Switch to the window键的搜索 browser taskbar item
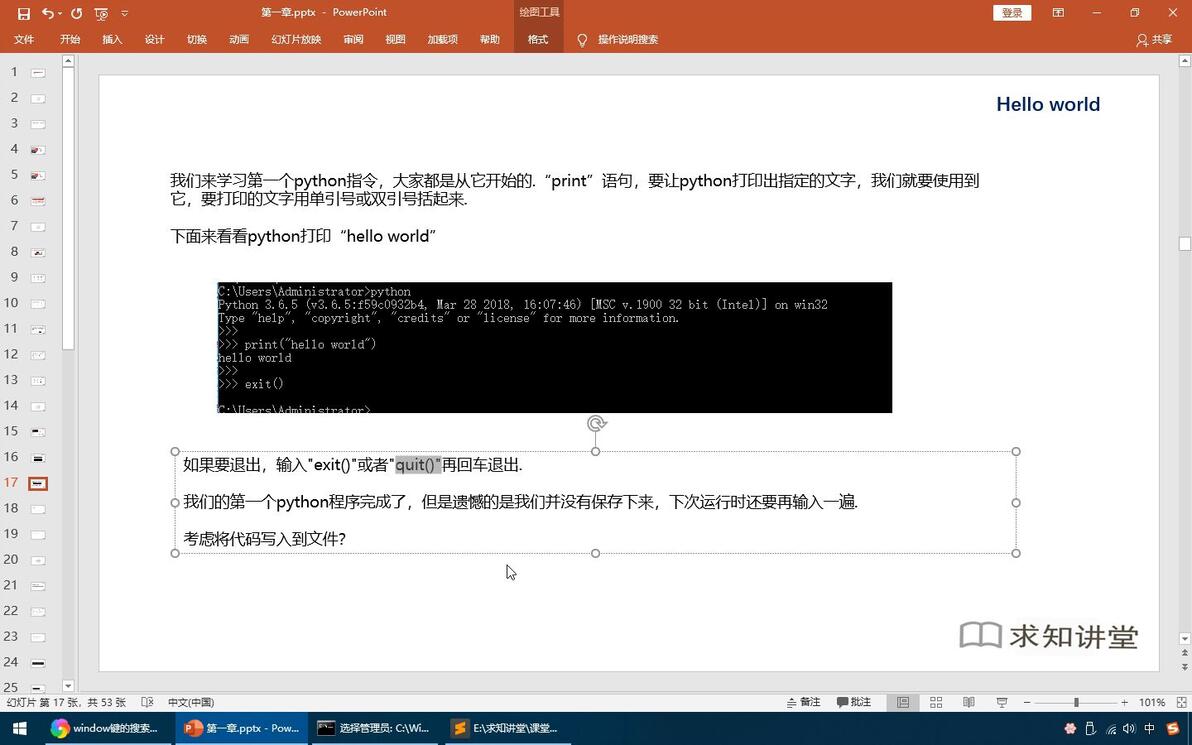1192x745 pixels. (x=106, y=728)
